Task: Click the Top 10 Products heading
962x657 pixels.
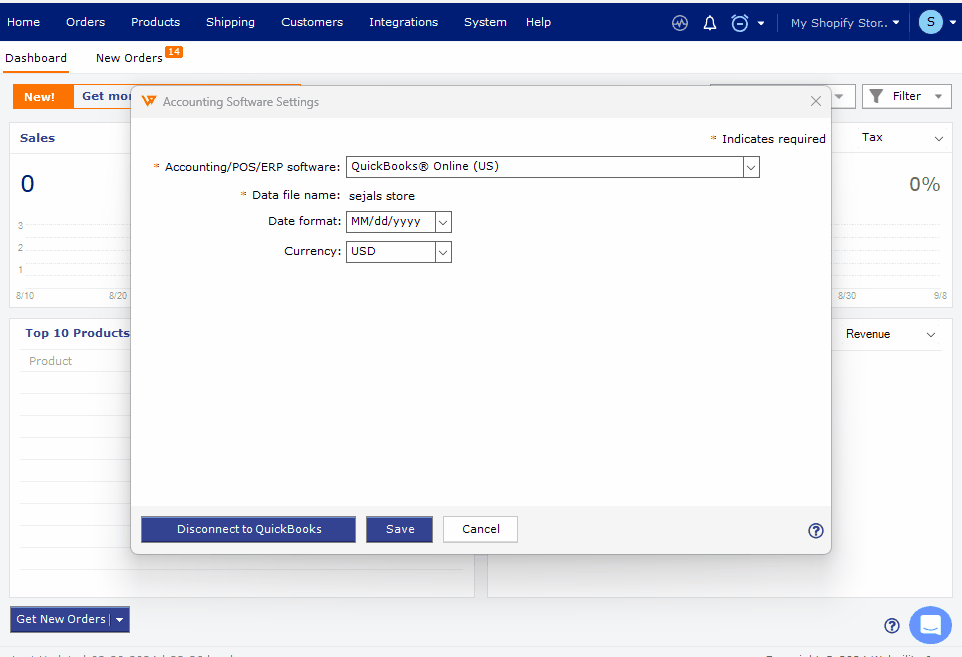Action: (x=77, y=333)
